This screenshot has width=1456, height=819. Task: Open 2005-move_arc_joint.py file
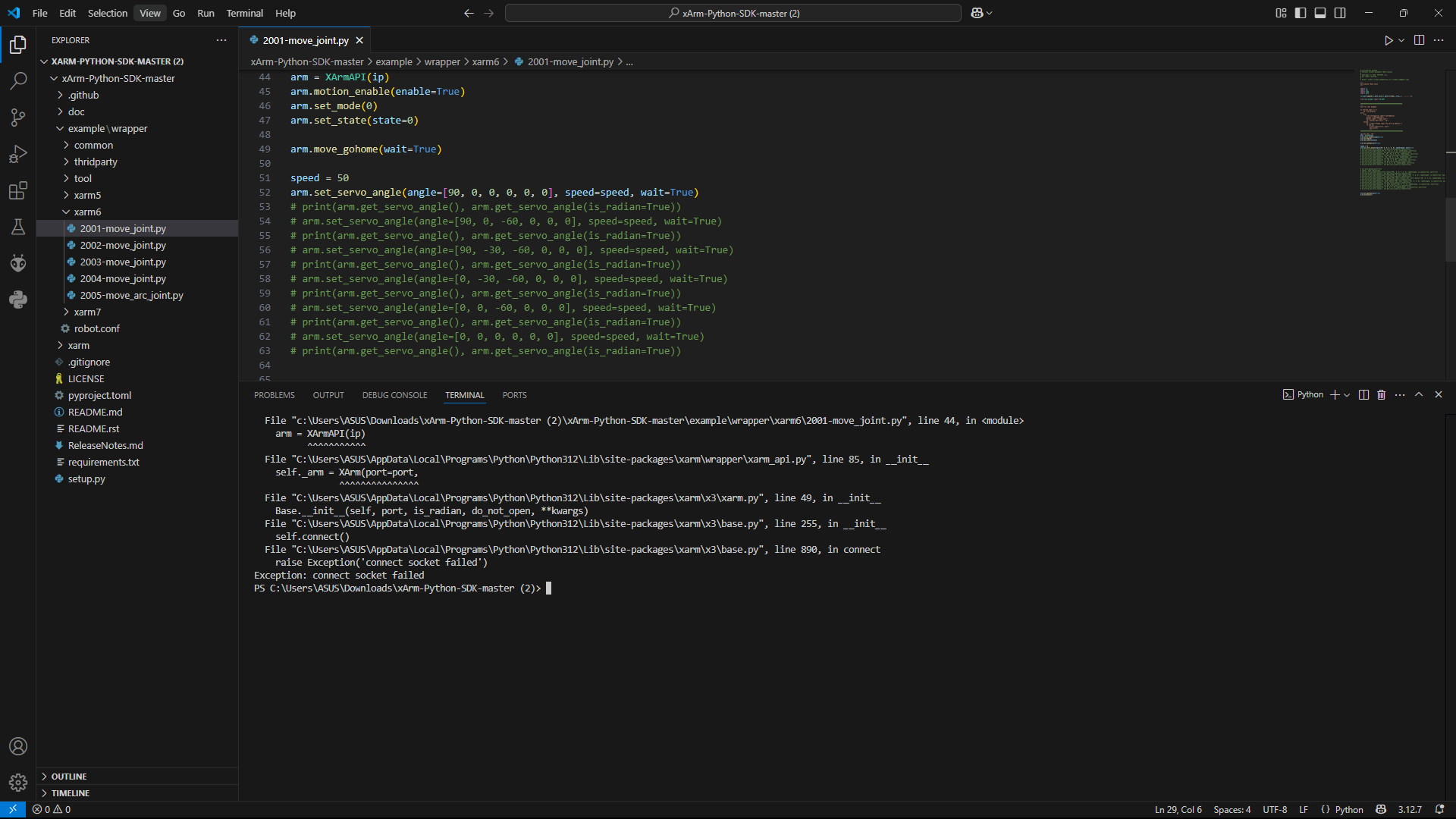click(132, 295)
